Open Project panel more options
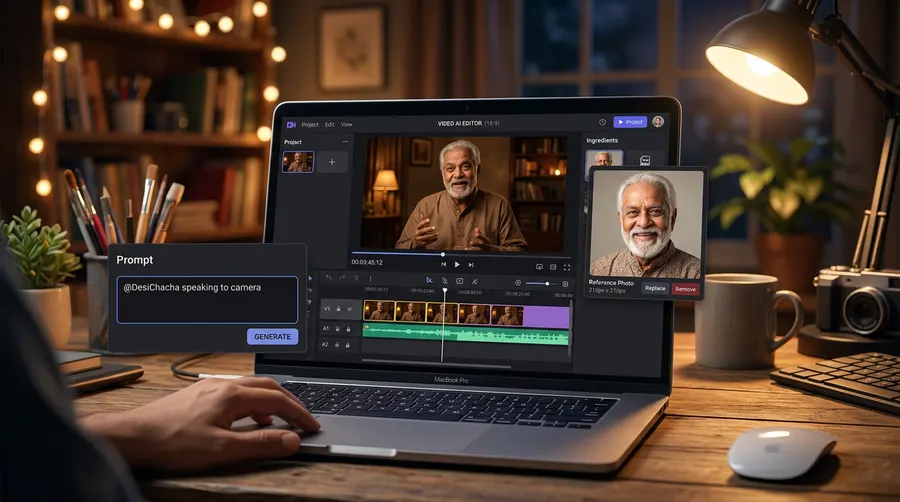Image resolution: width=900 pixels, height=502 pixels. pyautogui.click(x=345, y=142)
